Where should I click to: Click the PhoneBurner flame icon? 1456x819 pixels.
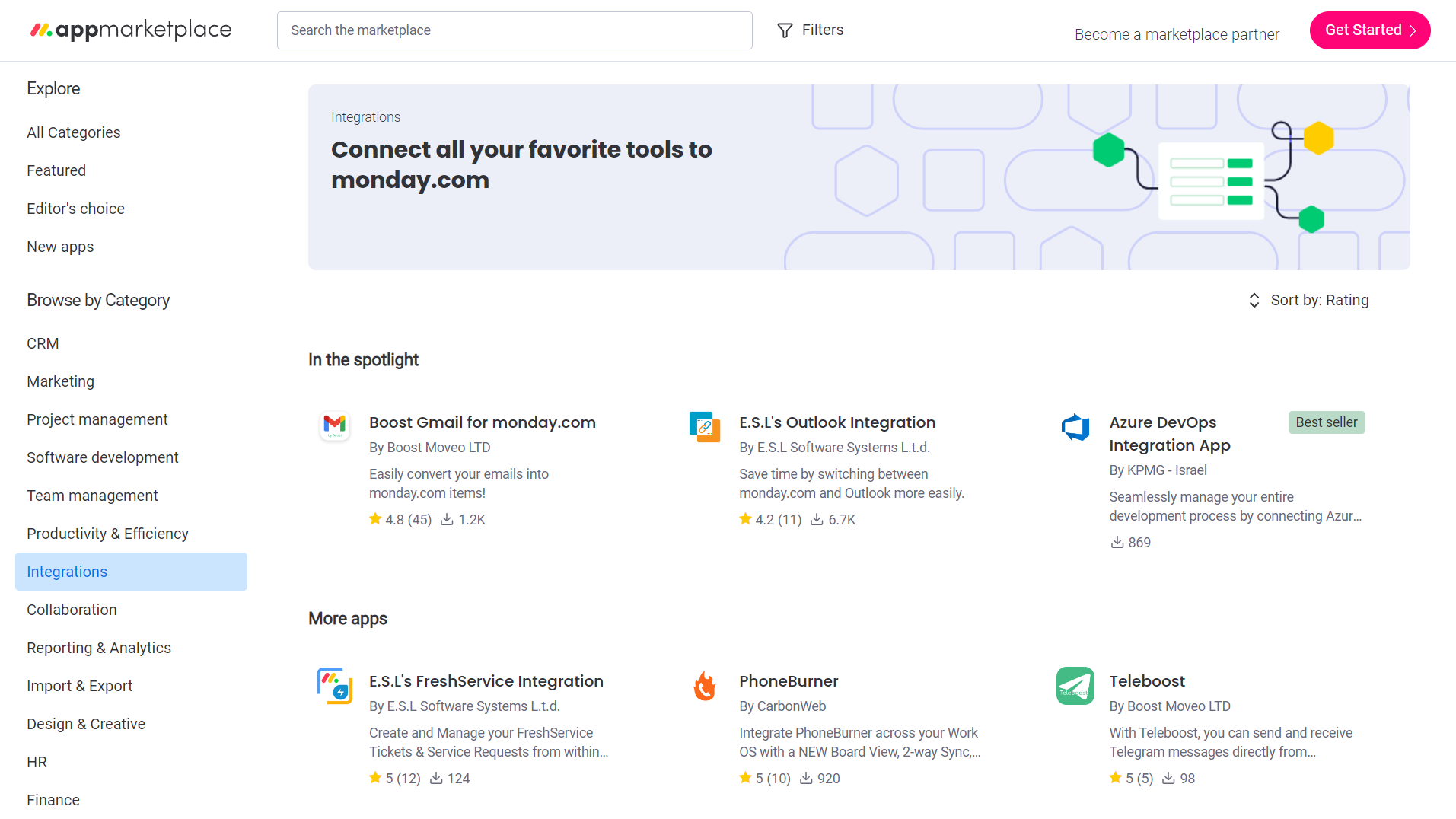click(x=705, y=686)
